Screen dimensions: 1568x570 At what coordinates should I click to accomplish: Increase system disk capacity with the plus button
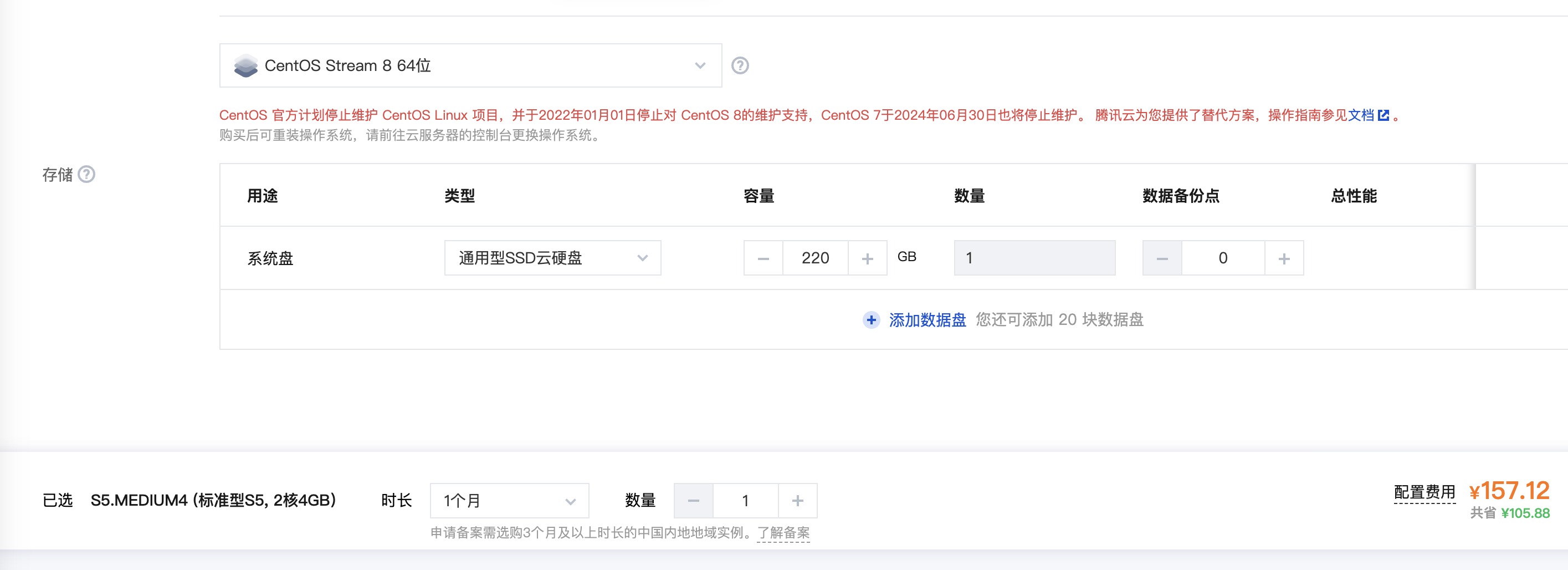point(869,258)
